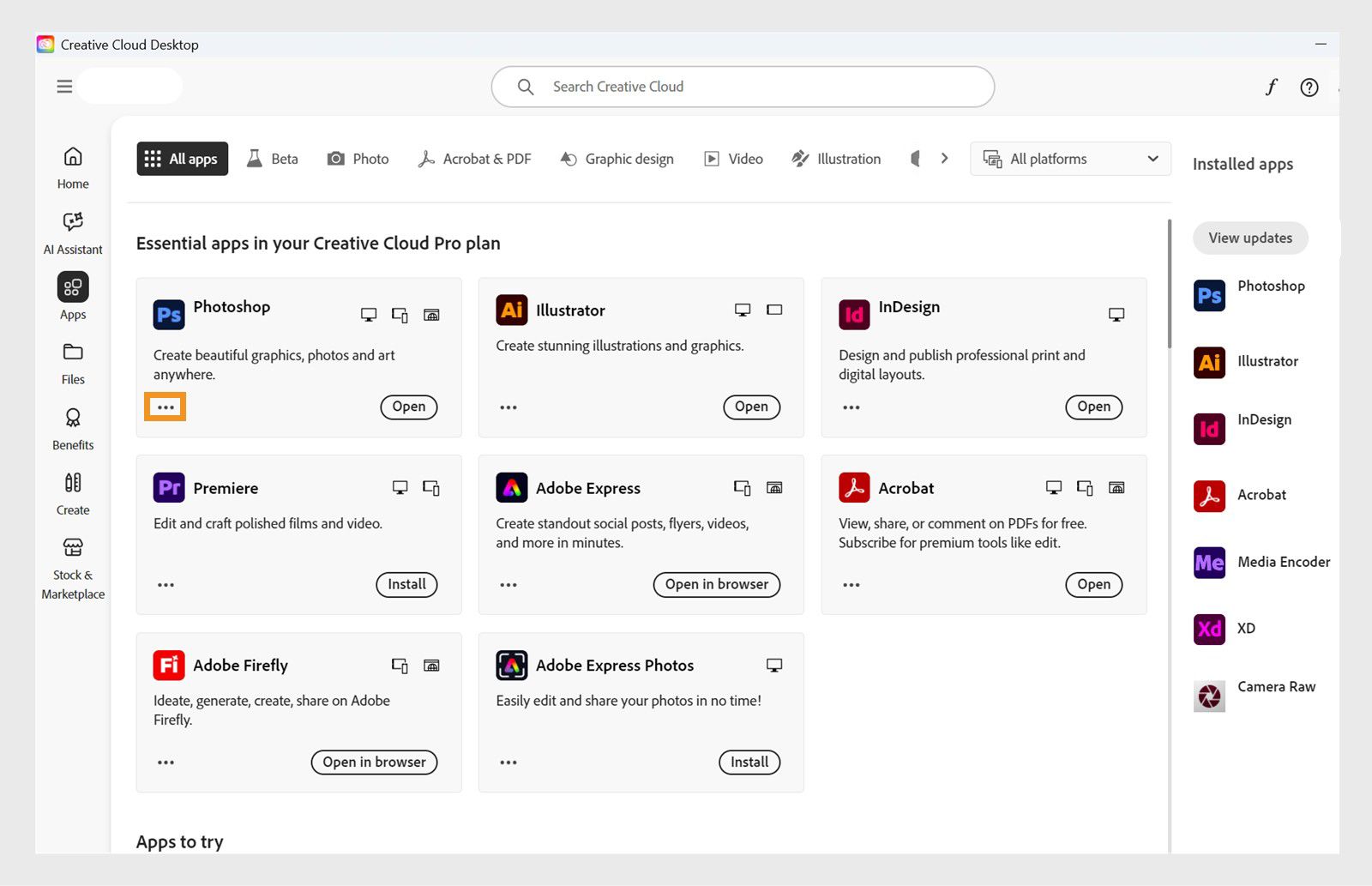Click the Help question mark icon
The height and width of the screenshot is (886, 1372).
(1309, 87)
